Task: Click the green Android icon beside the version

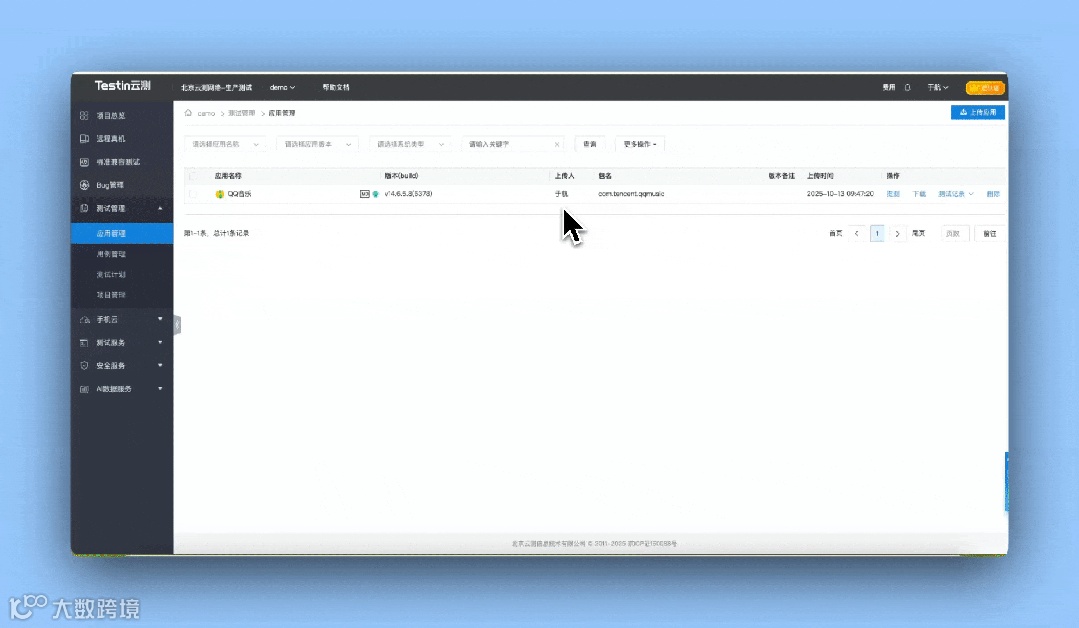Action: point(376,194)
